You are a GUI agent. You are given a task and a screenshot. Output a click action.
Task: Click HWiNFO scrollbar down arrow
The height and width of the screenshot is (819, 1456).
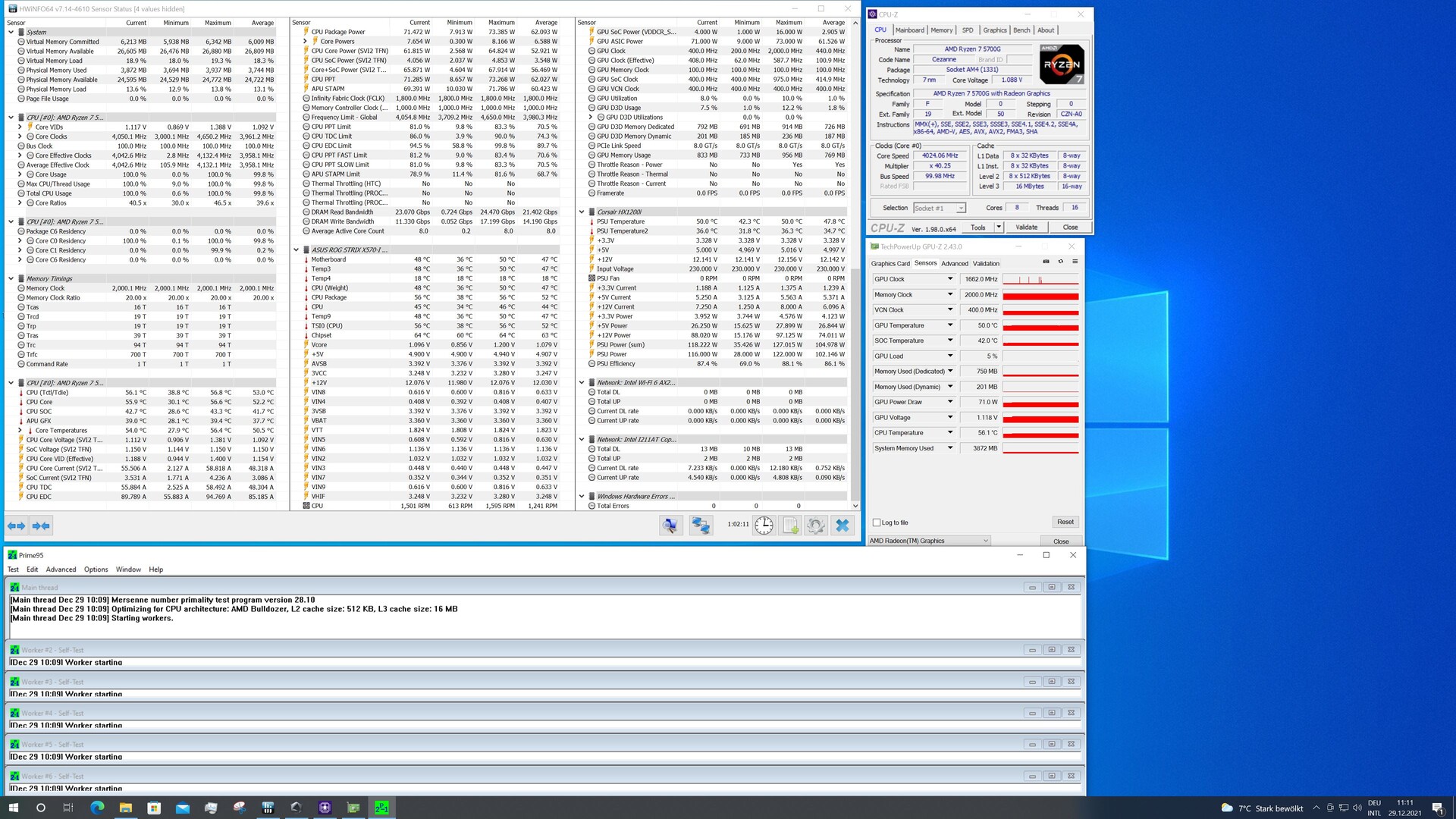click(855, 506)
